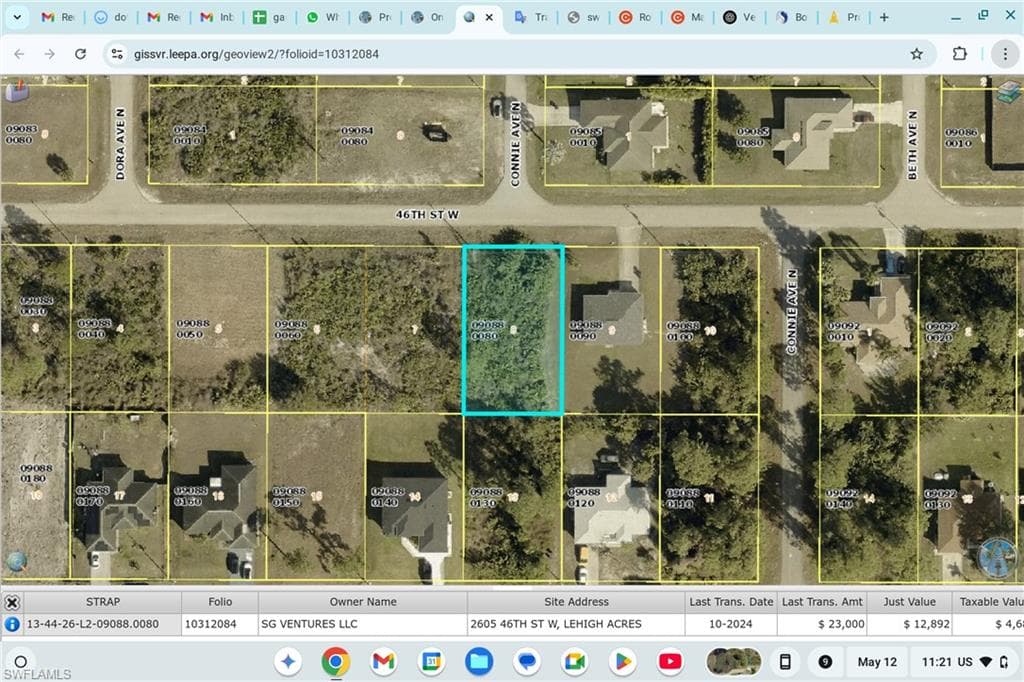Open Messages app from the shelf
This screenshot has height=682, width=1024.
tap(527, 662)
